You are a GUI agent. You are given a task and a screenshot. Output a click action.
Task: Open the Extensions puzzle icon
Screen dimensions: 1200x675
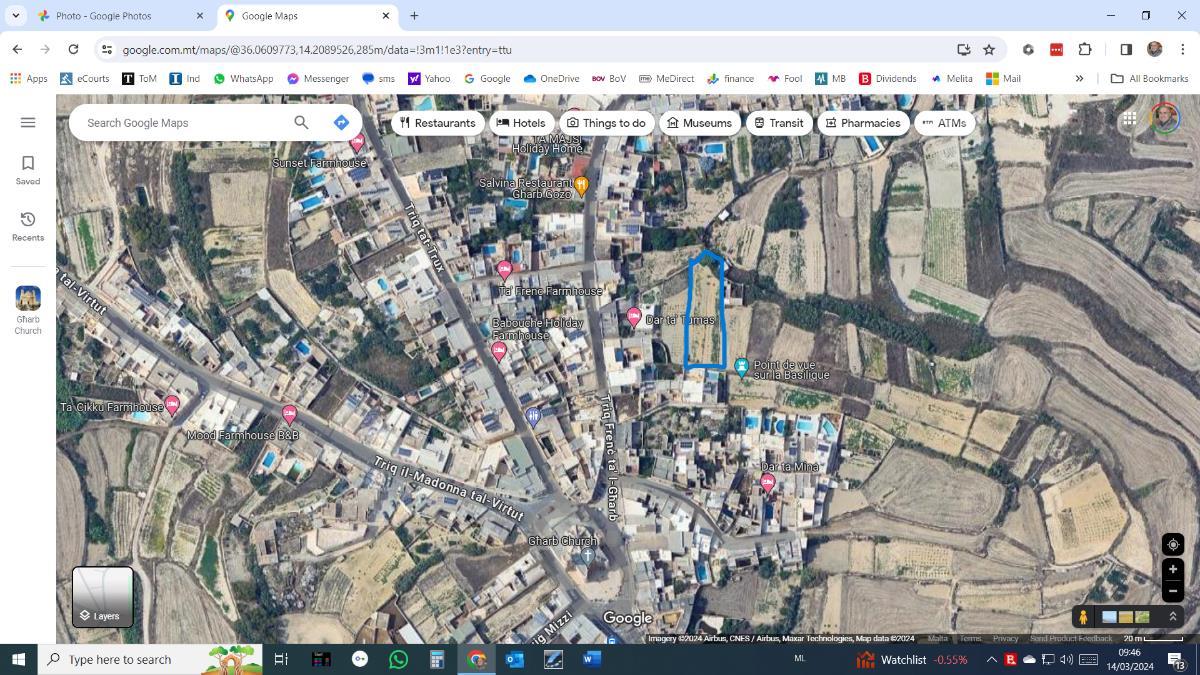(1085, 49)
